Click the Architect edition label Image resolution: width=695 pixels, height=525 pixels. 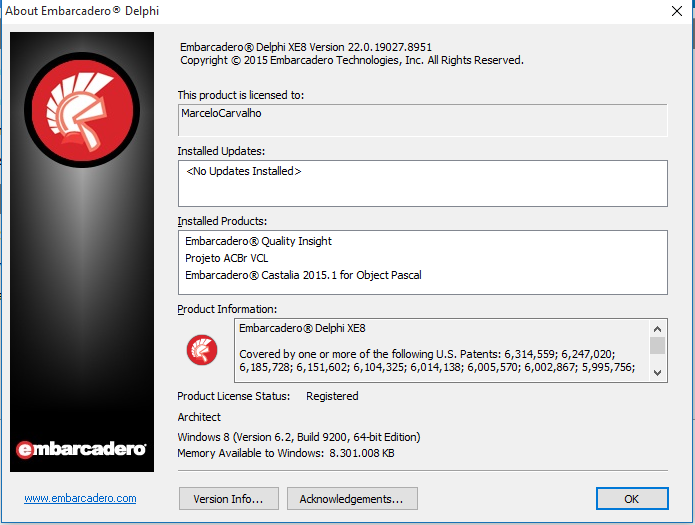[199, 417]
